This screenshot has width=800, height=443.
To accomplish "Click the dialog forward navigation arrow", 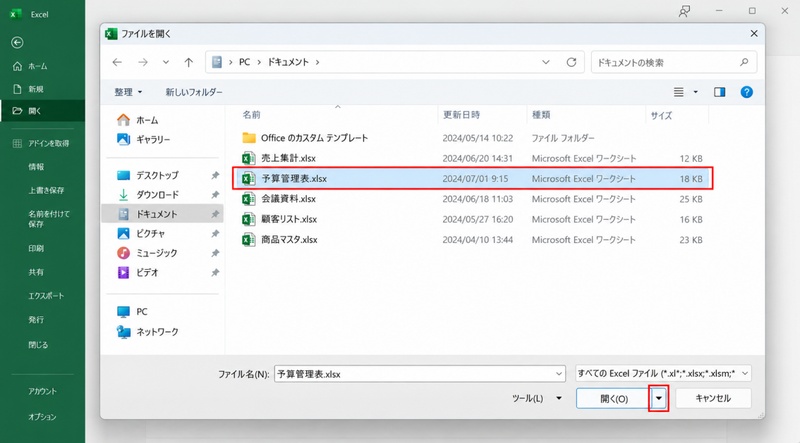I will (x=143, y=62).
